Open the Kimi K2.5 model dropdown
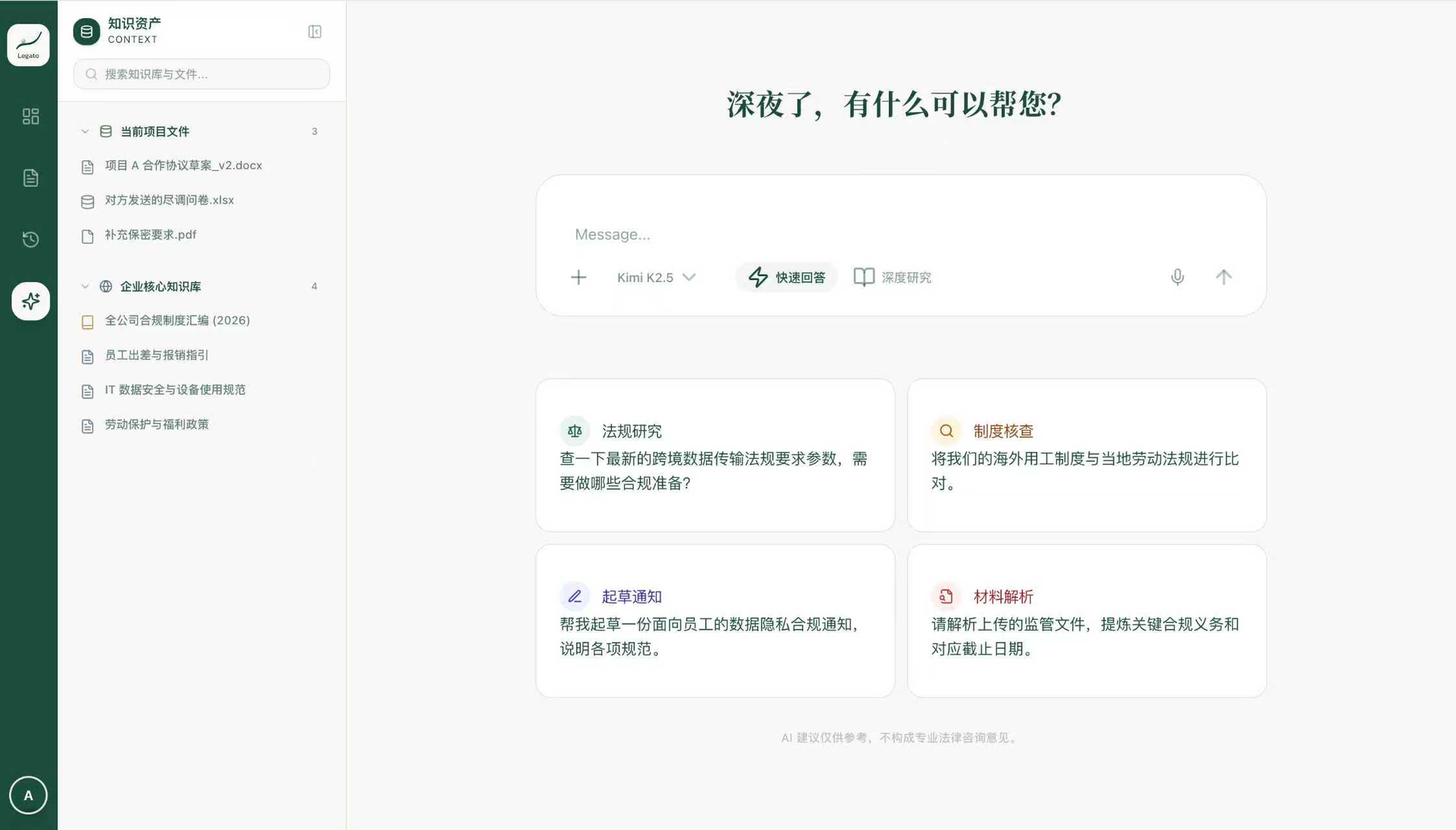 click(656, 278)
